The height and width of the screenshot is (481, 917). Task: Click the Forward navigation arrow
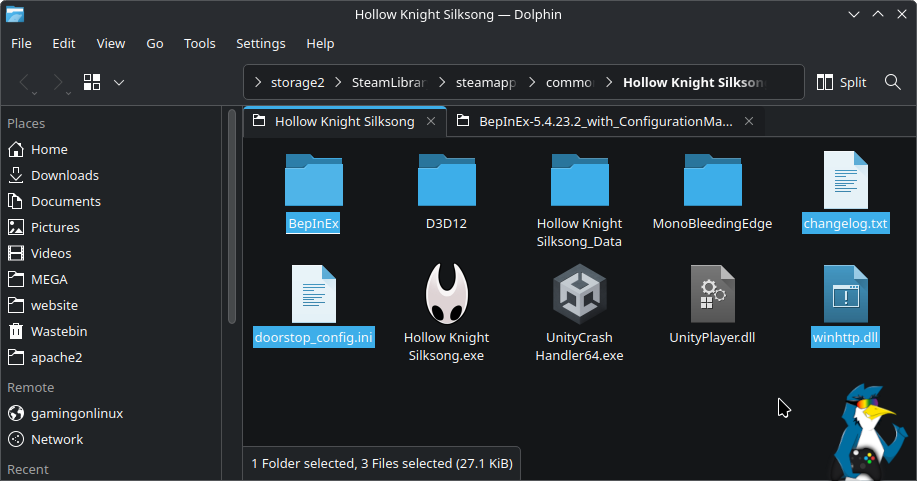click(x=58, y=82)
